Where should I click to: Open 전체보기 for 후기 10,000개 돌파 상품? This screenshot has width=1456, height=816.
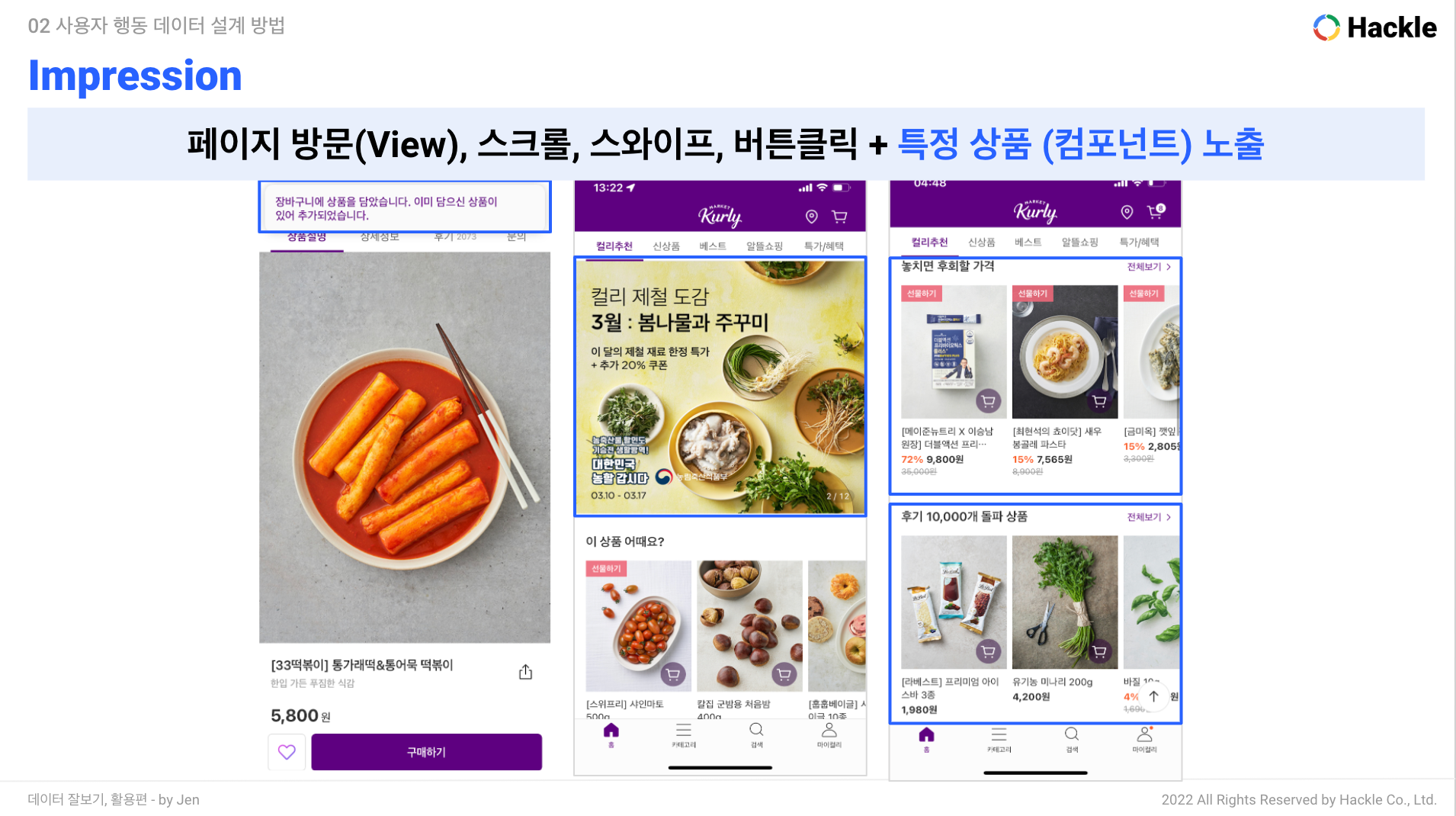point(1149,517)
